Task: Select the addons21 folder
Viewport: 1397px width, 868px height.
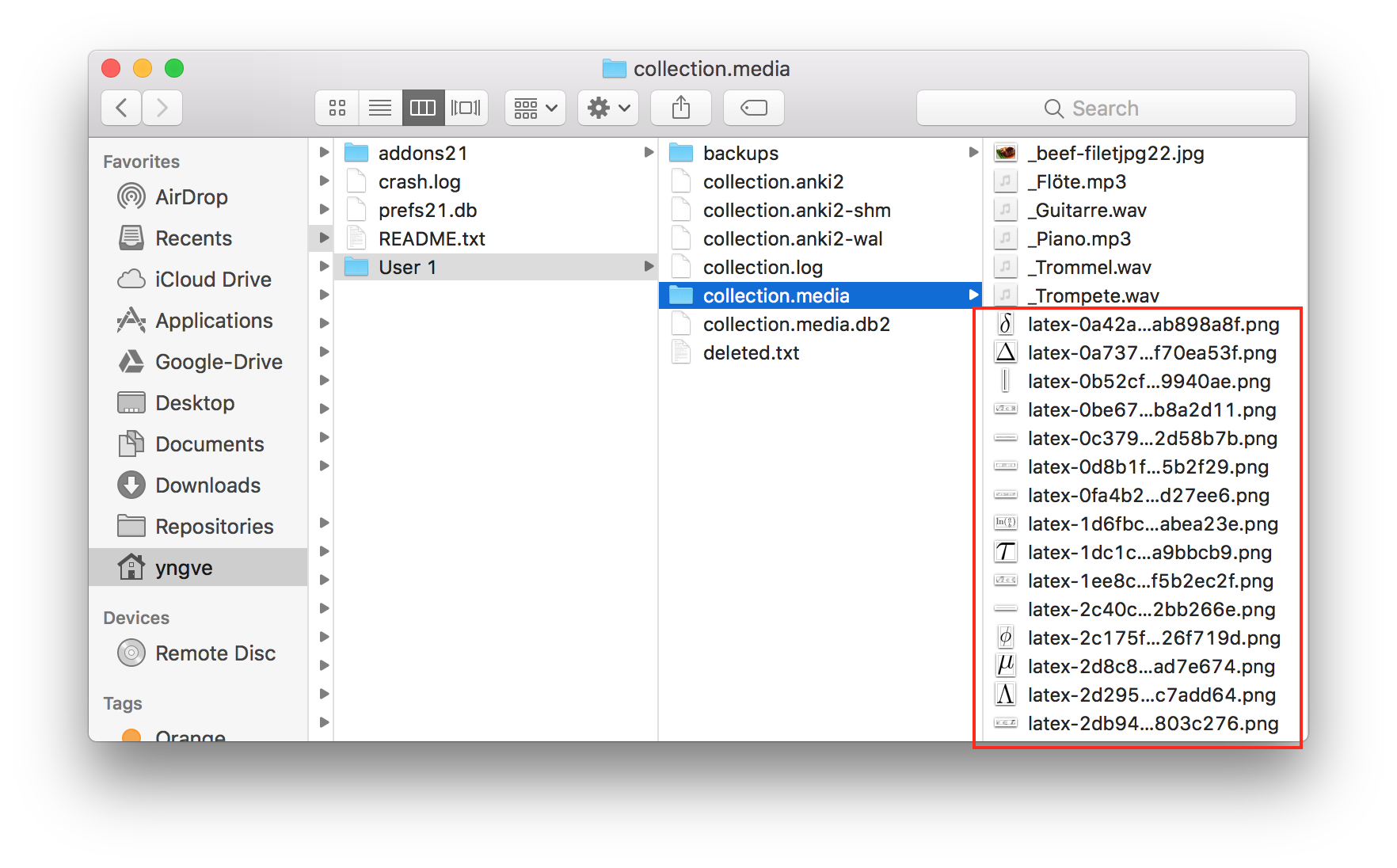Action: coord(496,153)
